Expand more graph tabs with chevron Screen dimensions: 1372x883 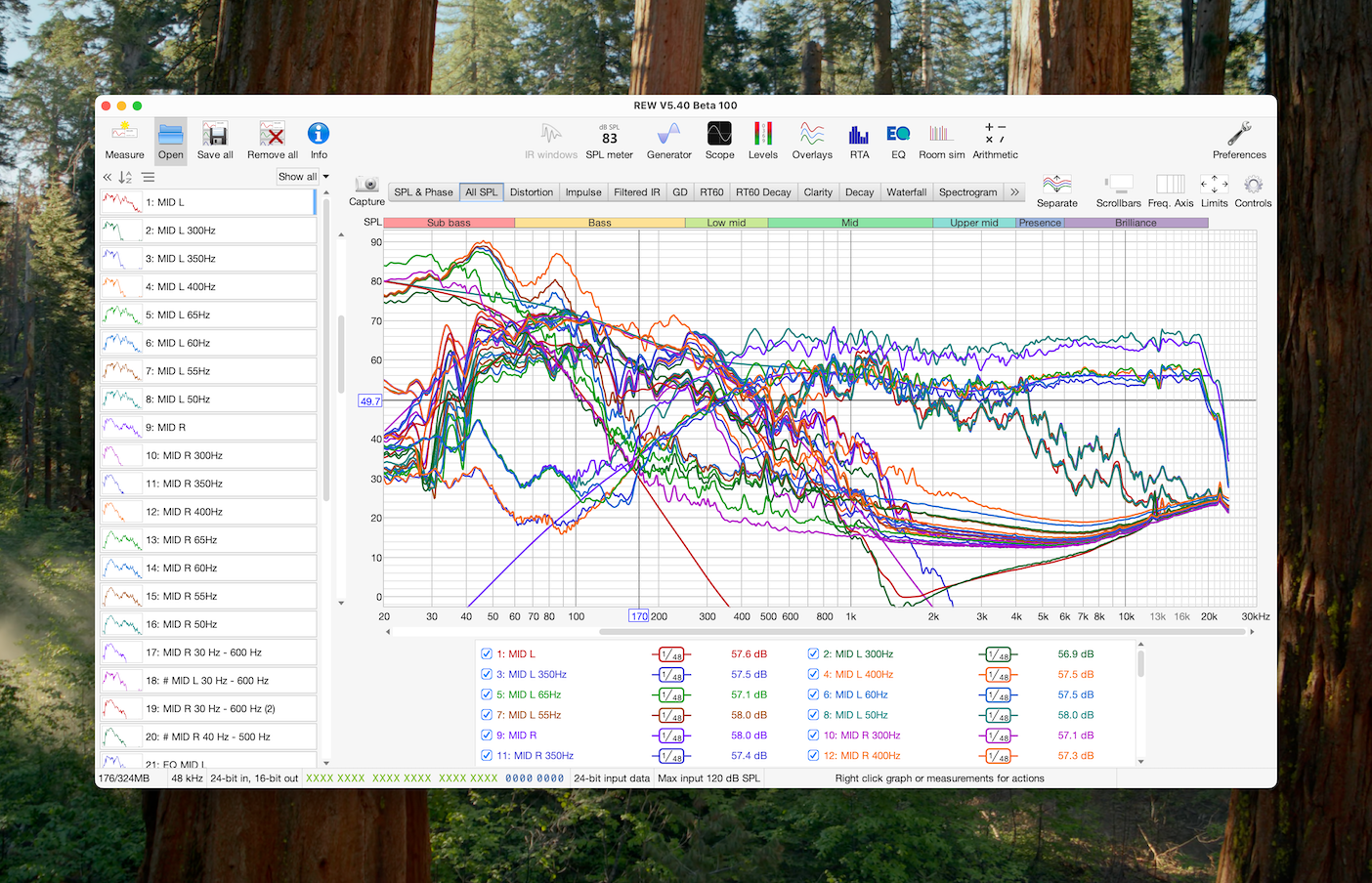(x=1014, y=192)
